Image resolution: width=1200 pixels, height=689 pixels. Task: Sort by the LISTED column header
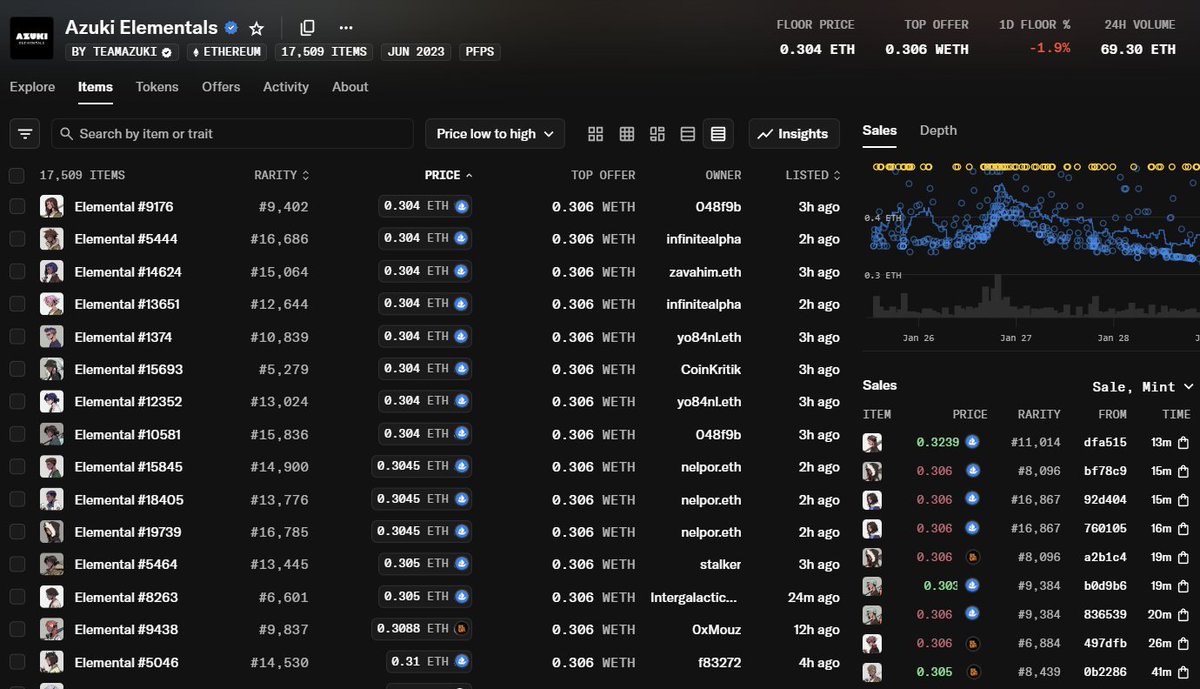(x=812, y=175)
